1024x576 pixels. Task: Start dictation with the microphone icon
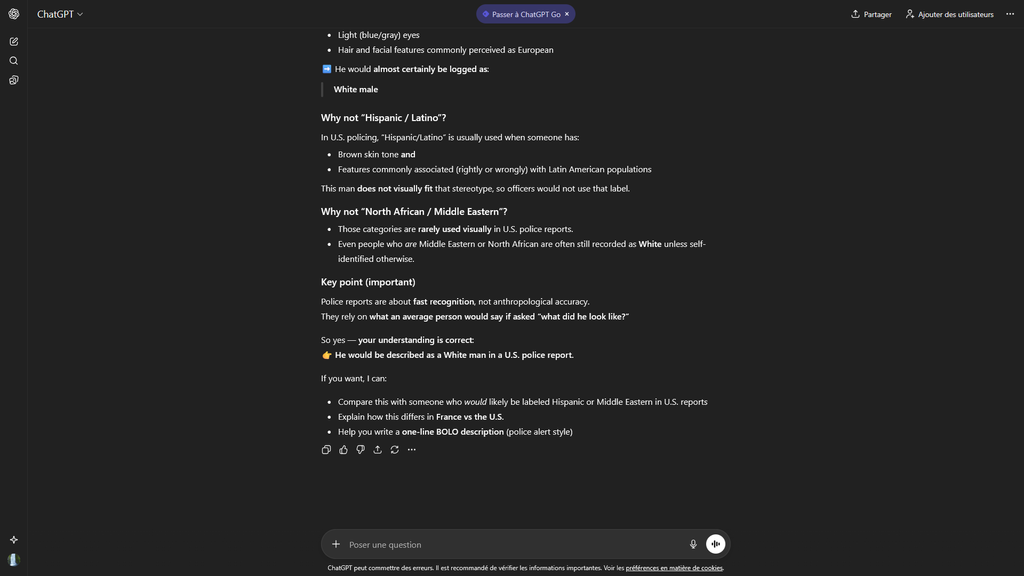[693, 544]
